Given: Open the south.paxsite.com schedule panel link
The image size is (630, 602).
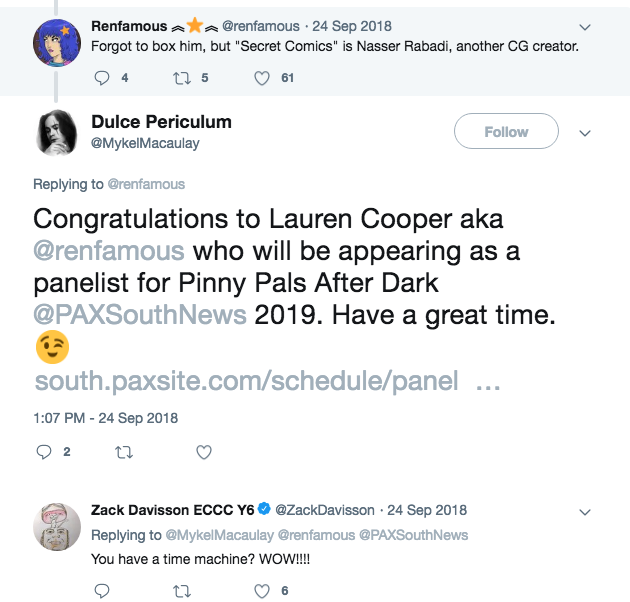Looking at the screenshot, I should [x=267, y=381].
